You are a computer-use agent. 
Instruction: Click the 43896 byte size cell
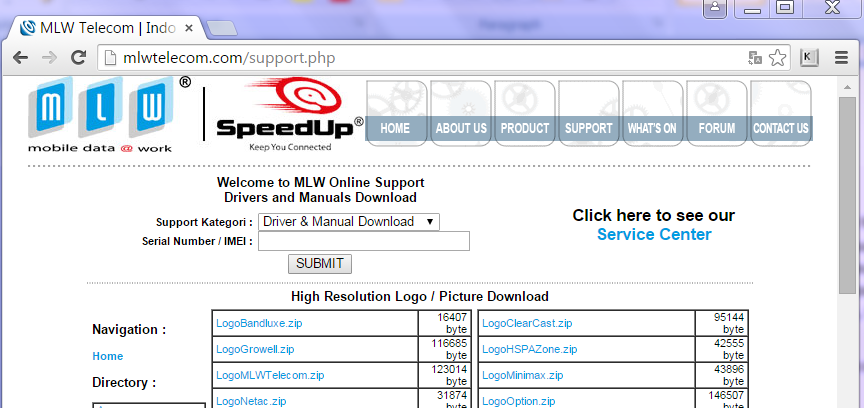pos(722,375)
